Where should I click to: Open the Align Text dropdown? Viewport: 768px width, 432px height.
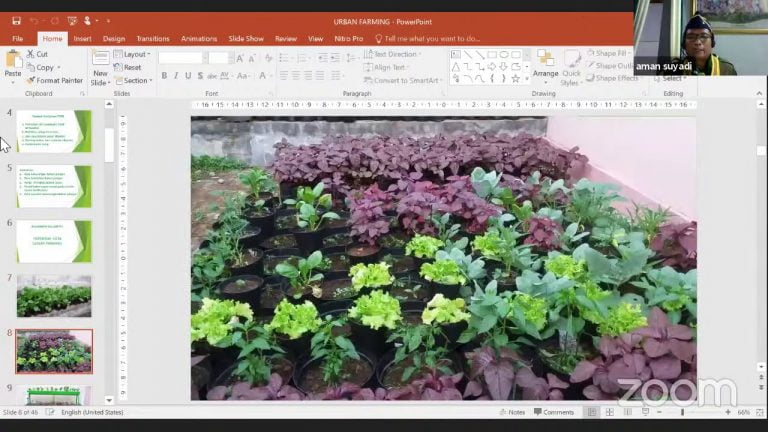point(387,67)
